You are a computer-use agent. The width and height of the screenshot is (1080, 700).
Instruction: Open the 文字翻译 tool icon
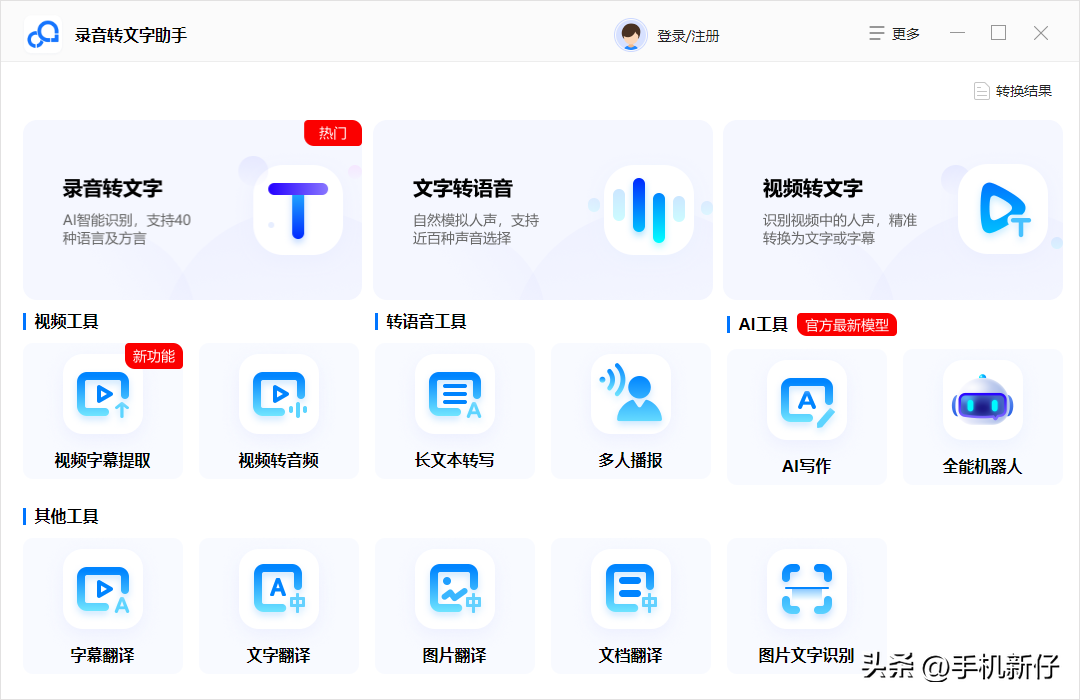(x=279, y=590)
